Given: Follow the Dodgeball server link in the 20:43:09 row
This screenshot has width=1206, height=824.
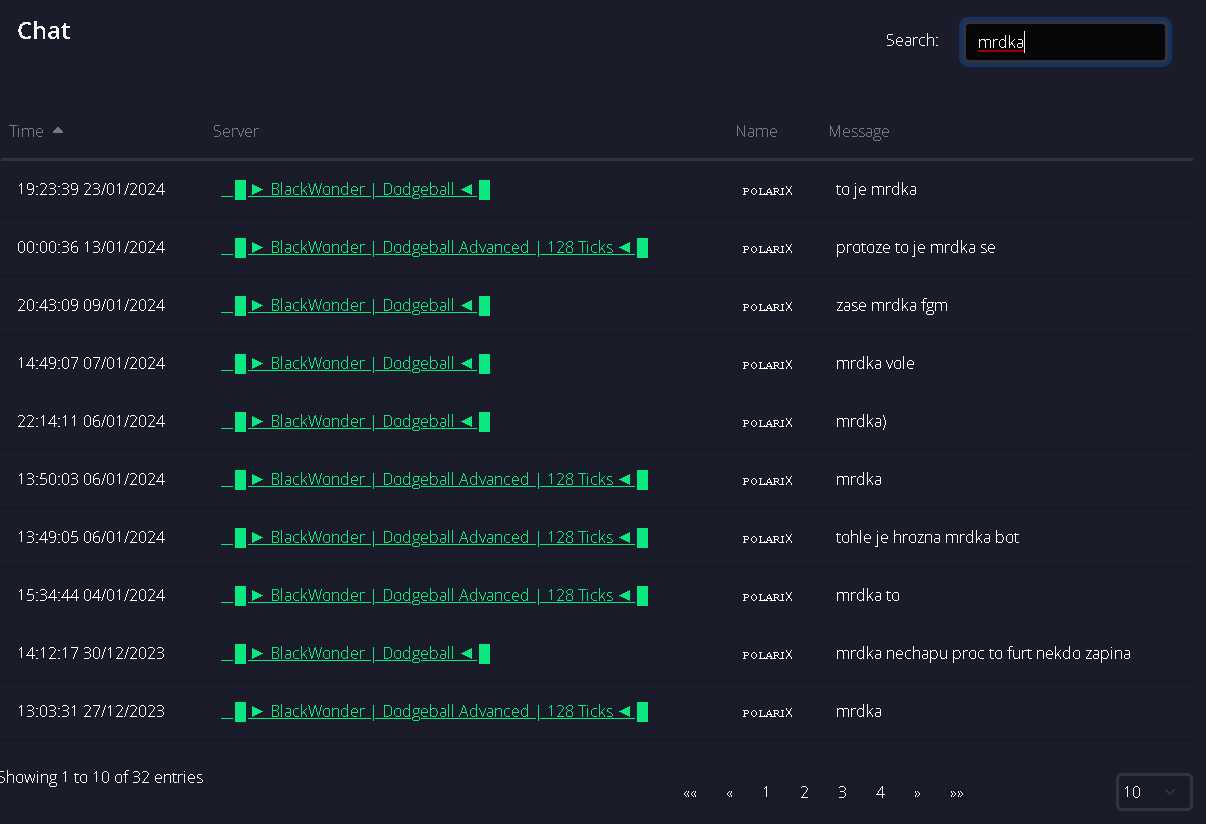Looking at the screenshot, I should point(355,306).
